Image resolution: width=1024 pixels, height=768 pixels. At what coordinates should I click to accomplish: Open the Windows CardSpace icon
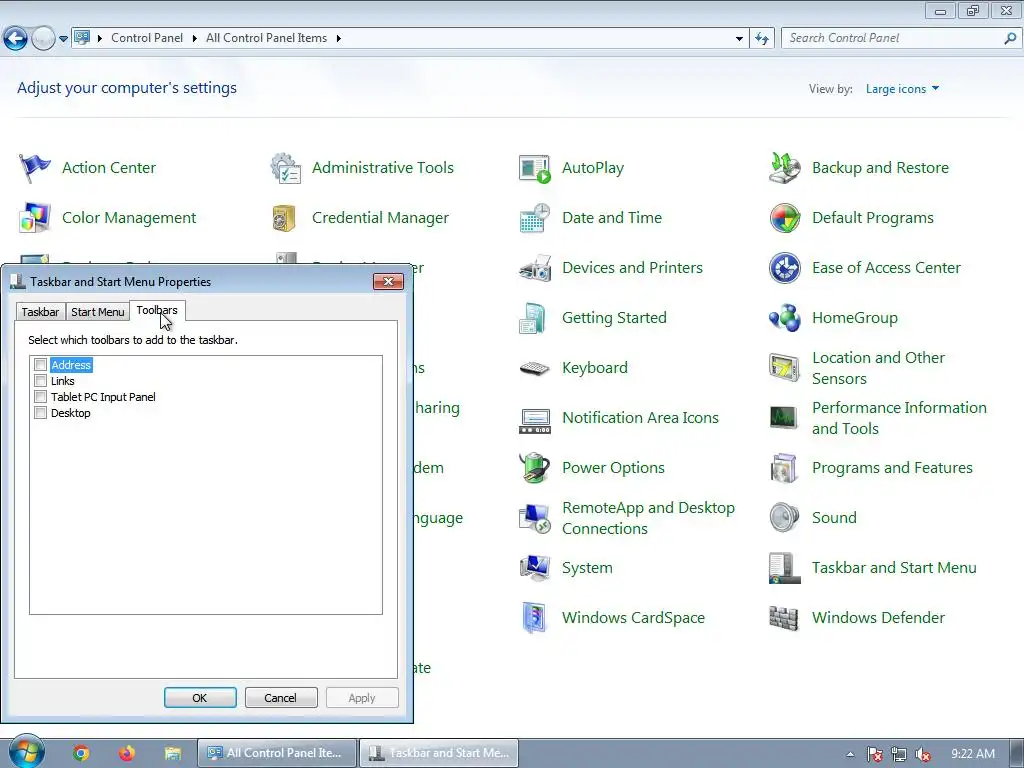coord(535,618)
